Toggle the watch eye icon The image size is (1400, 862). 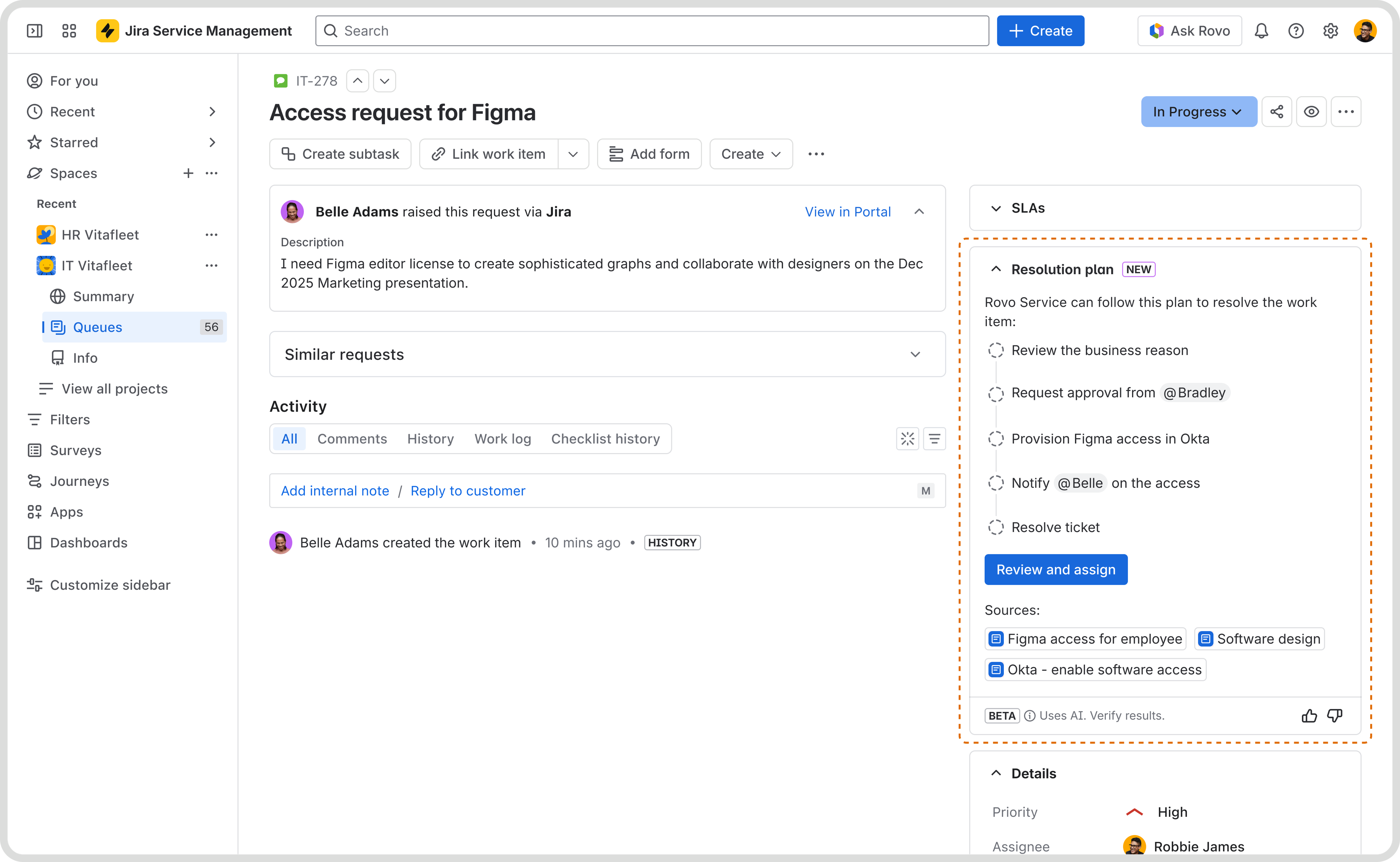point(1311,112)
